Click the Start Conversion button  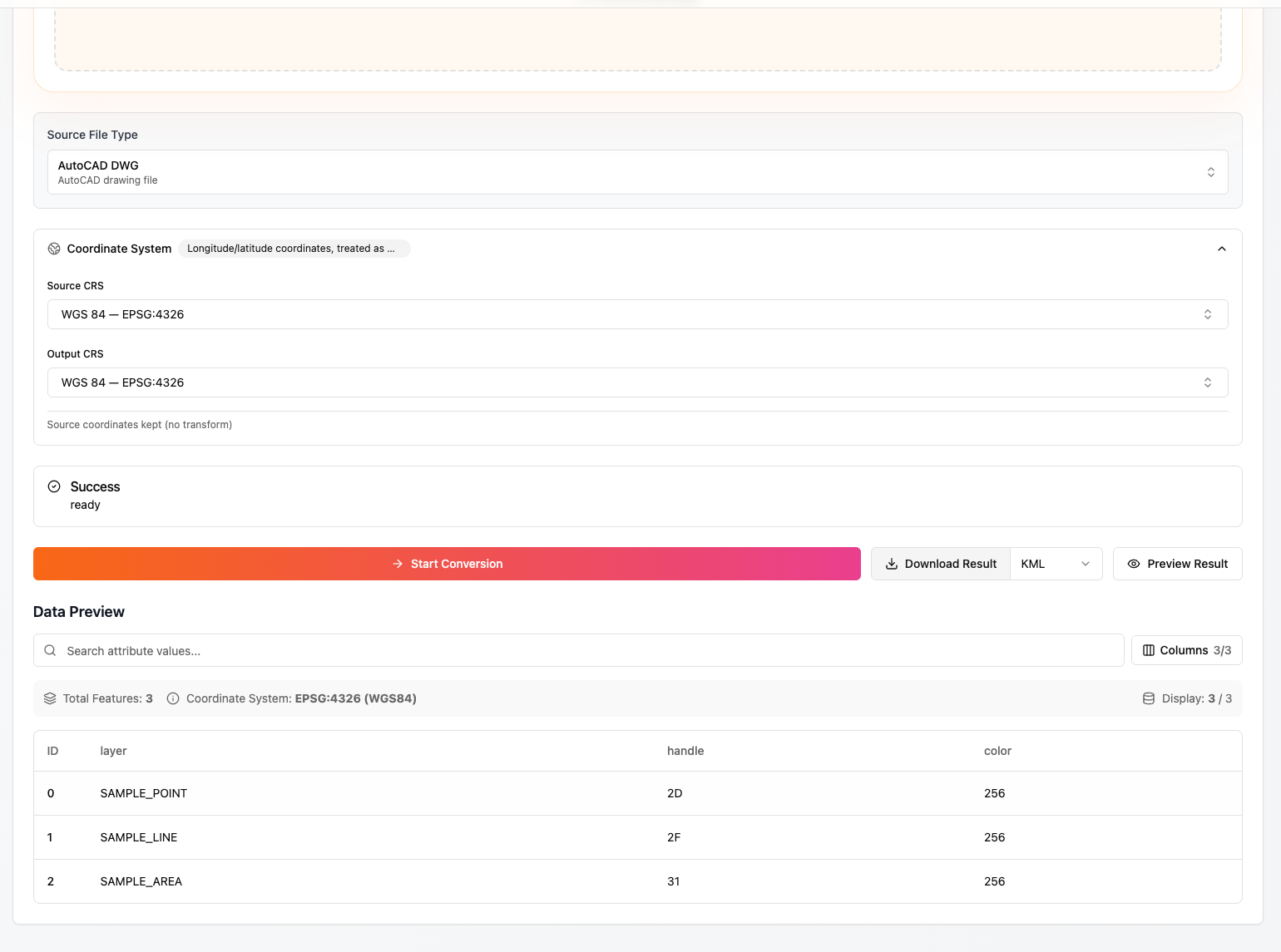pos(447,564)
